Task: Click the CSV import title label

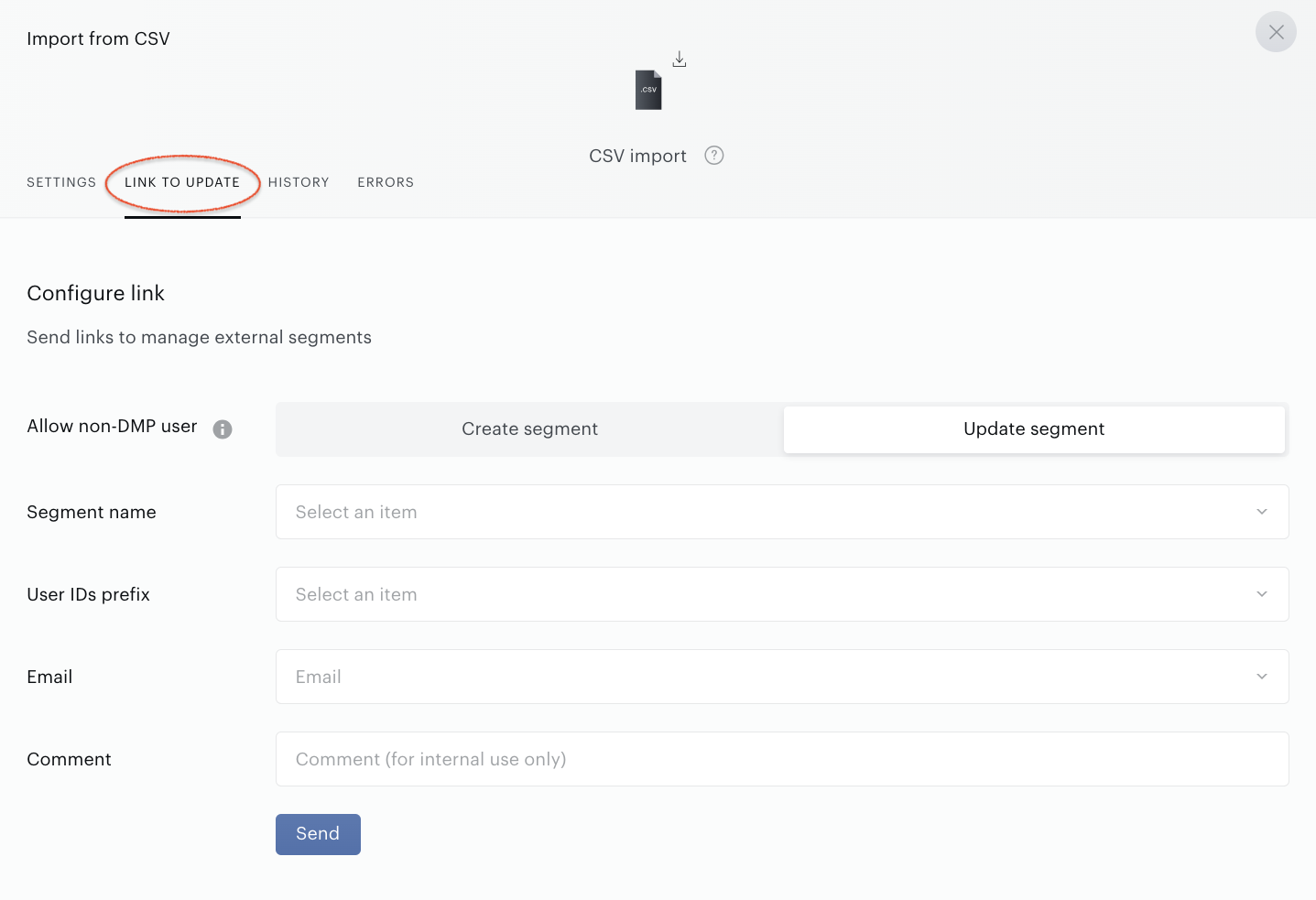Action: pos(637,156)
